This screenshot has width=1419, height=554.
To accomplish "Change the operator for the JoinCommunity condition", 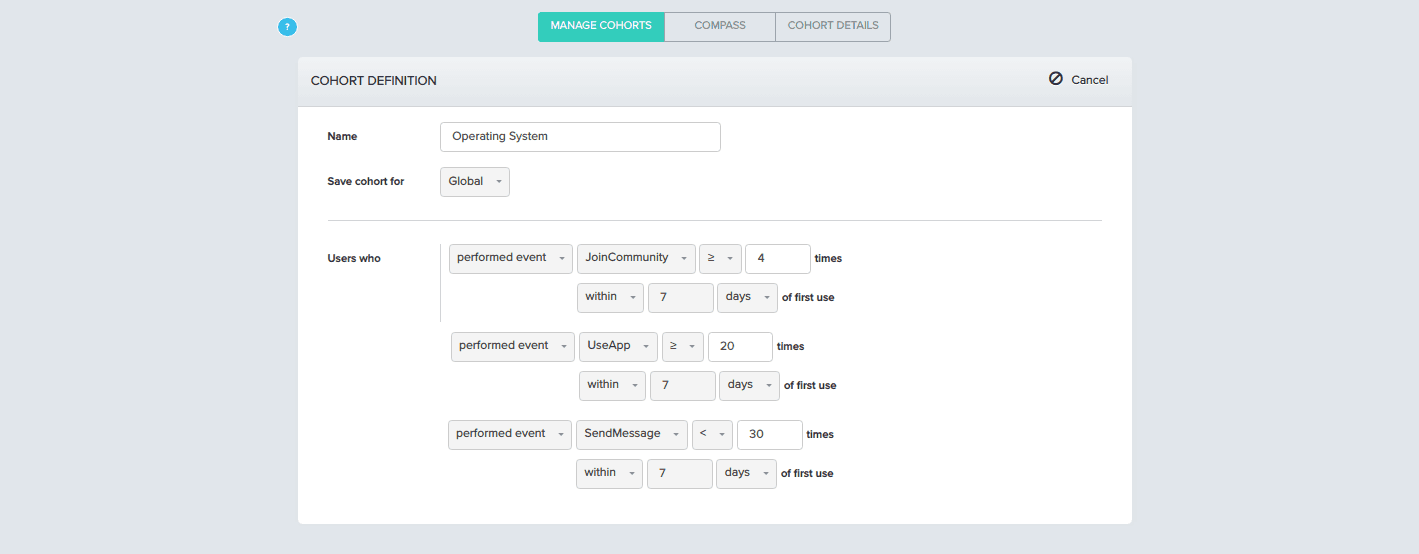I will pos(720,258).
